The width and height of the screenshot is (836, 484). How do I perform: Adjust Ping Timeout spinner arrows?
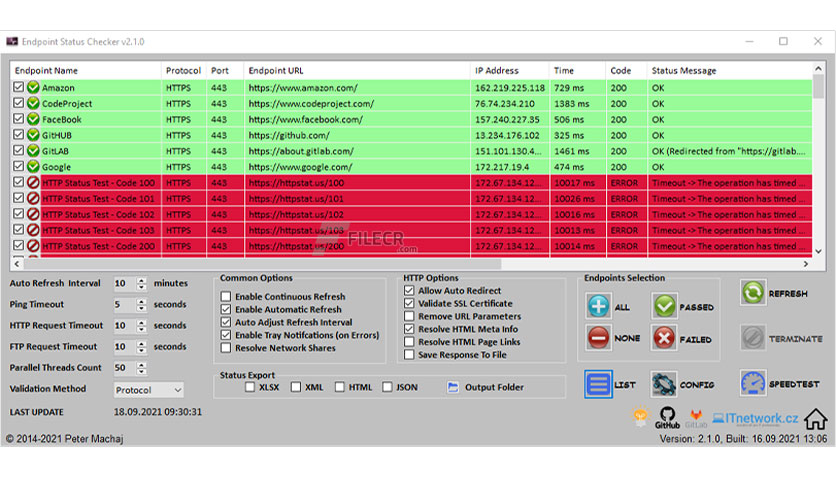[x=141, y=304]
